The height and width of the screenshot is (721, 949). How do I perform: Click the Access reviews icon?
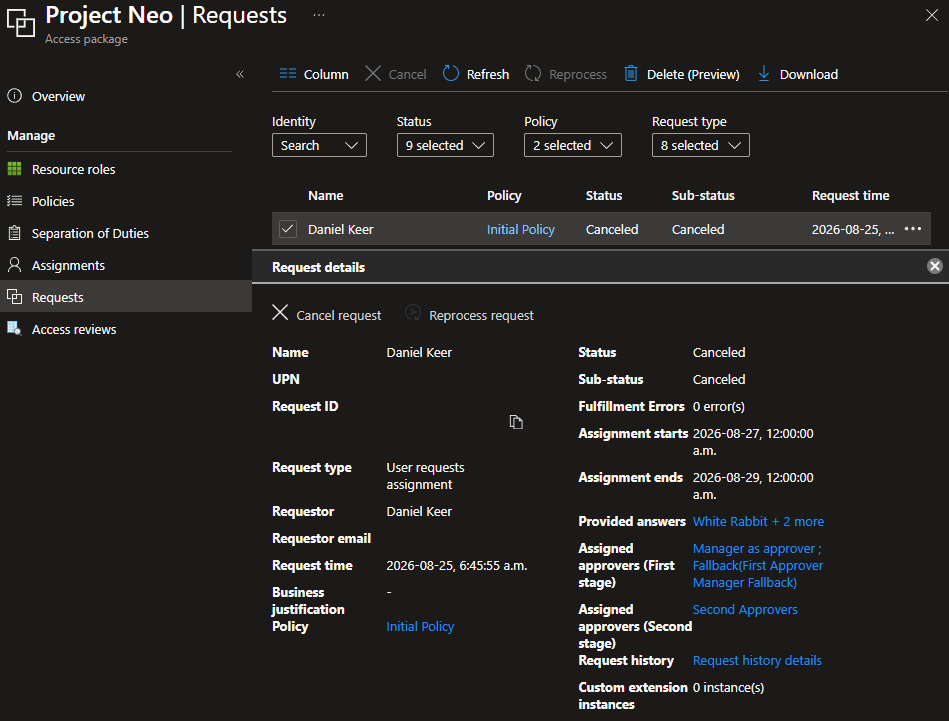coord(15,329)
